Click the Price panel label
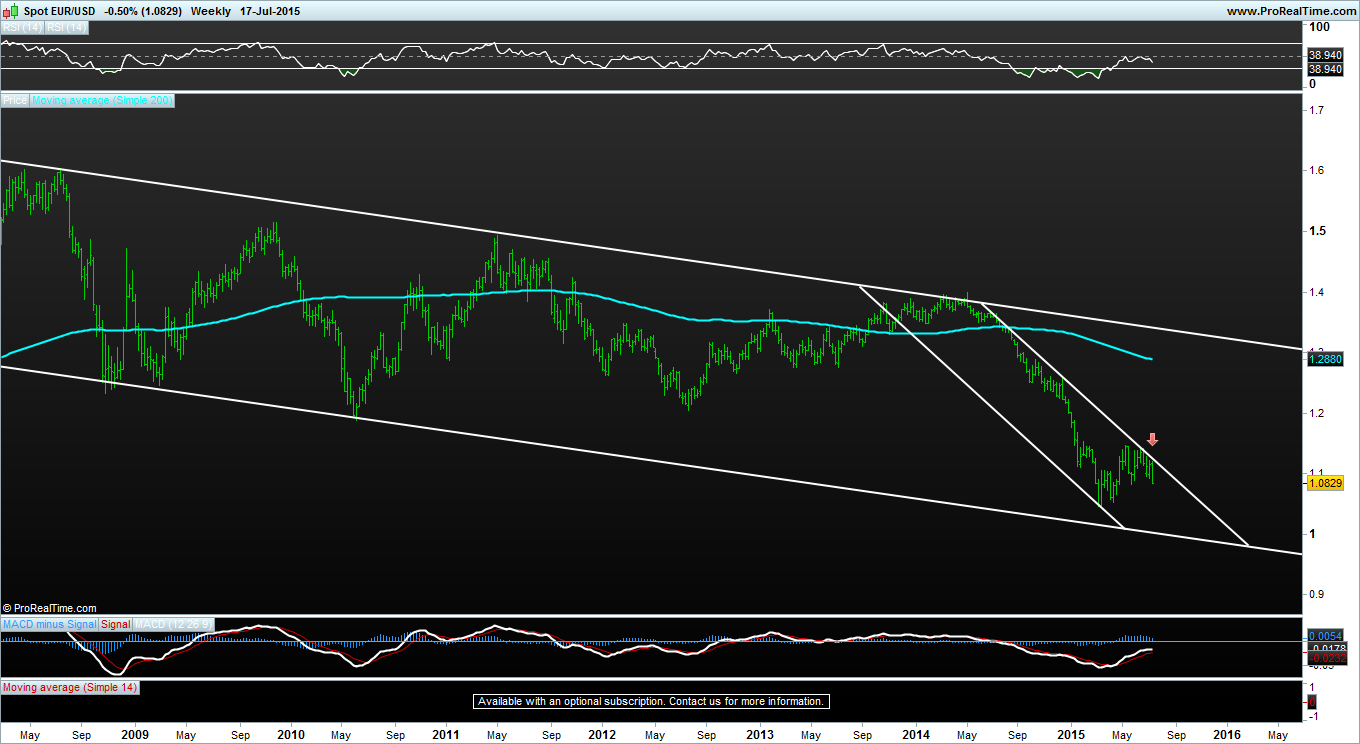This screenshot has width=1360, height=744. coord(15,101)
